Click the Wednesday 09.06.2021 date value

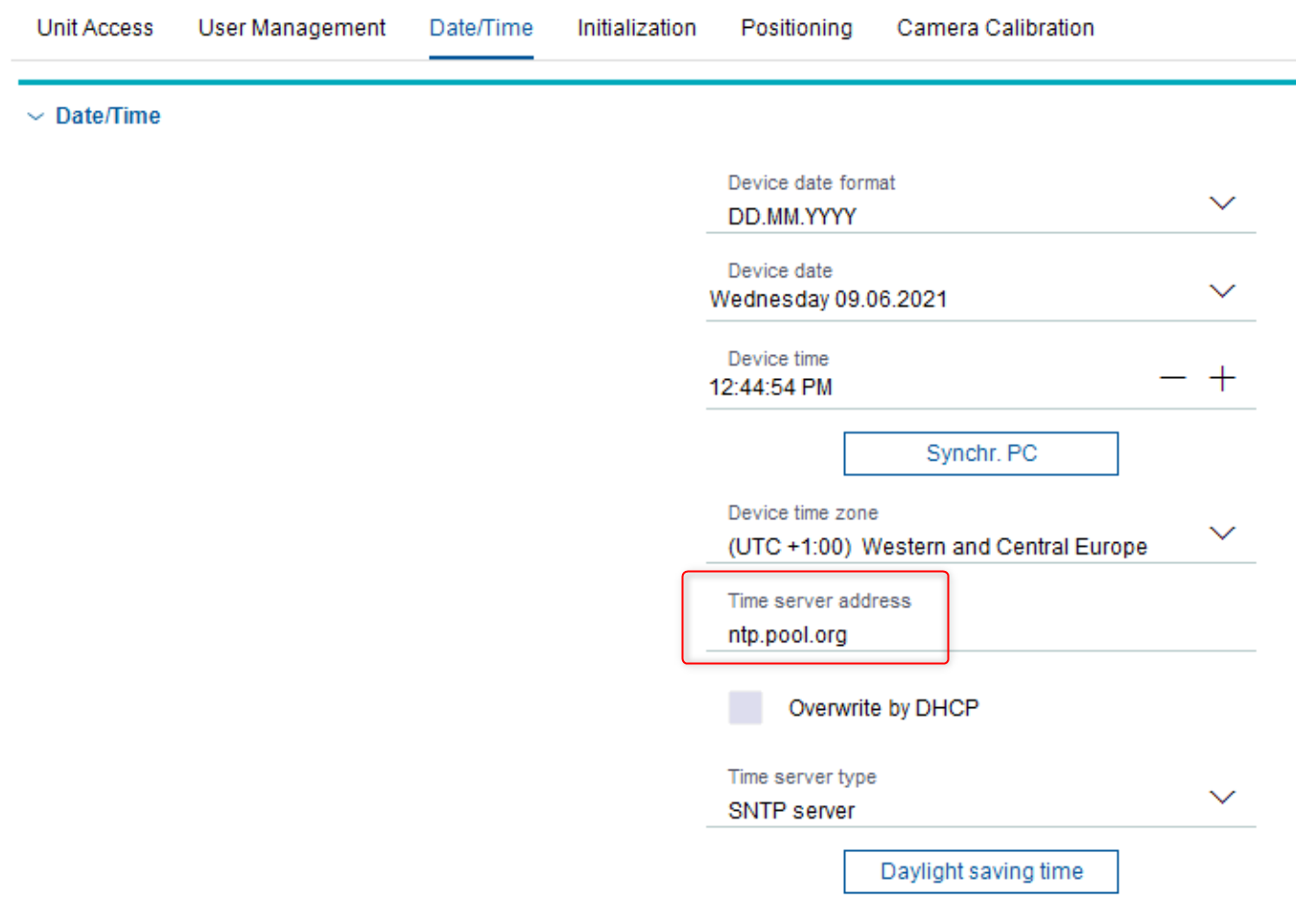pos(828,299)
